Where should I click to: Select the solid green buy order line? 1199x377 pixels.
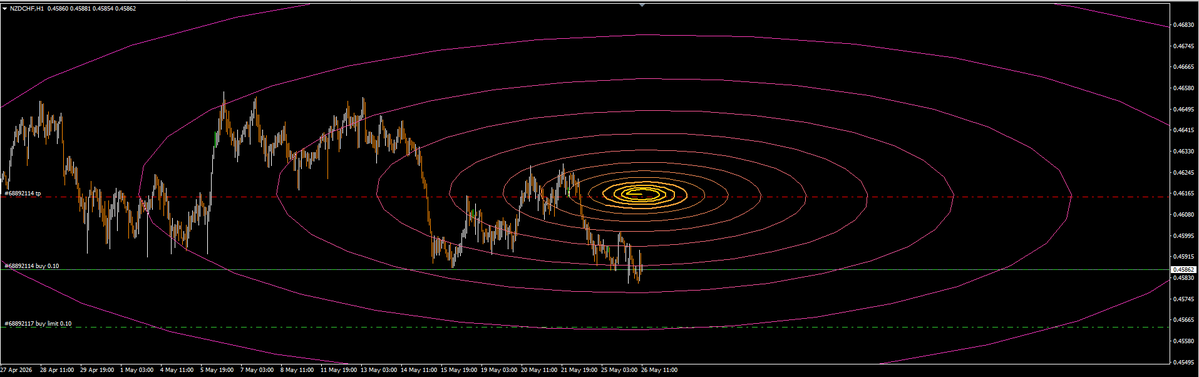(585, 269)
